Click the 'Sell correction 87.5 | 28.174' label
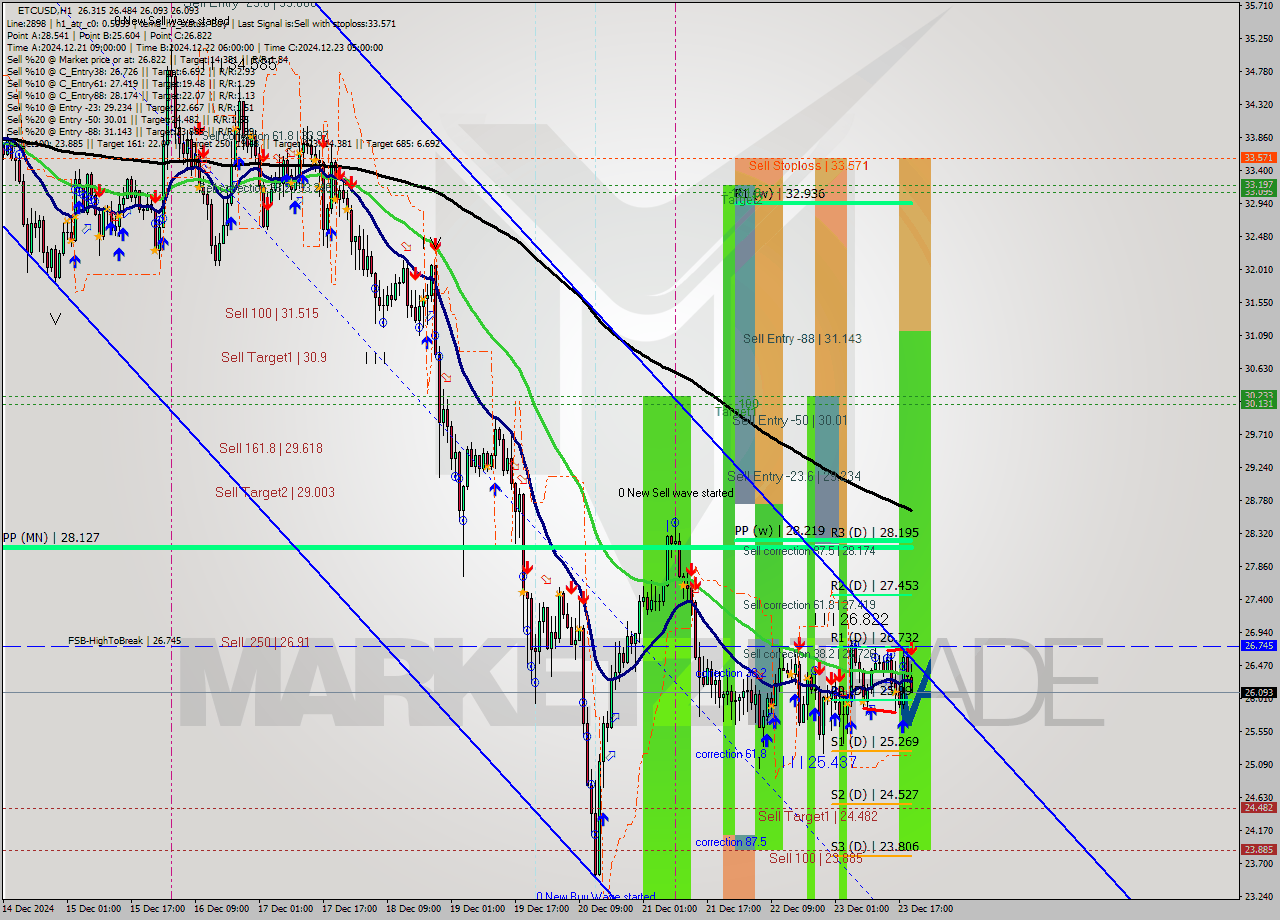1280x920 pixels. (809, 551)
